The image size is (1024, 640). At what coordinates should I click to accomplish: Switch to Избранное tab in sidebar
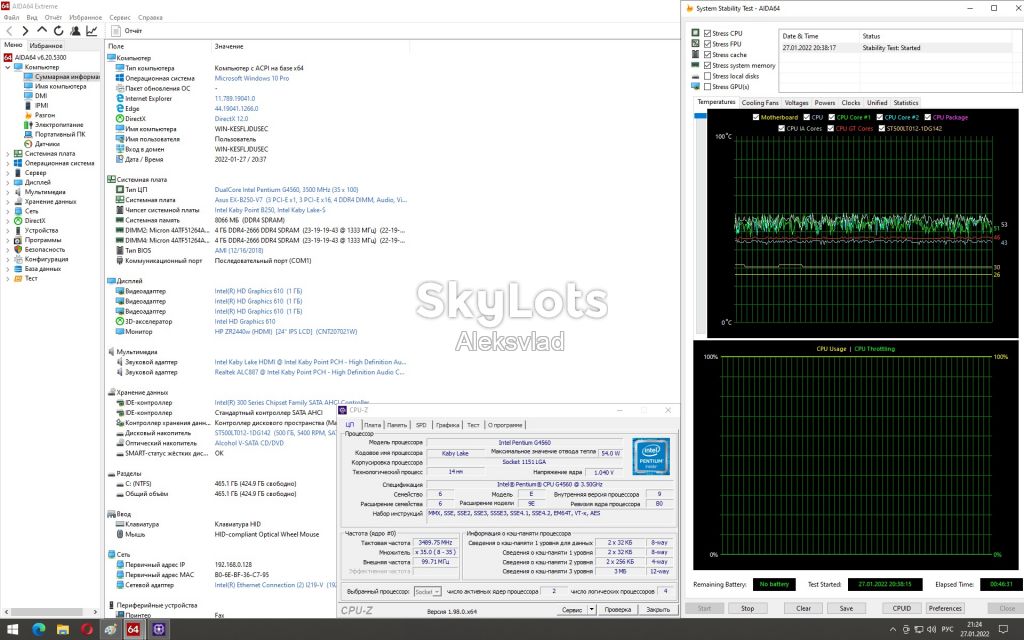click(46, 46)
